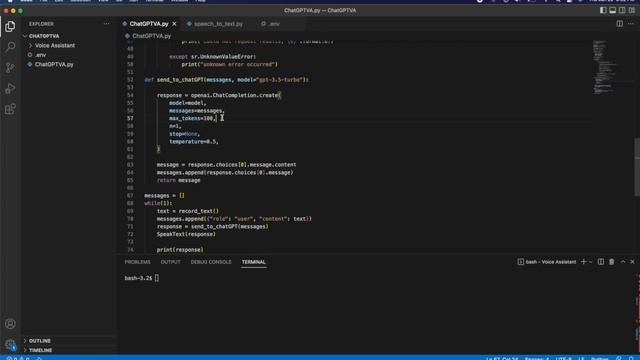Kill the terminal with trash icon
The image size is (640, 360).
point(611,262)
